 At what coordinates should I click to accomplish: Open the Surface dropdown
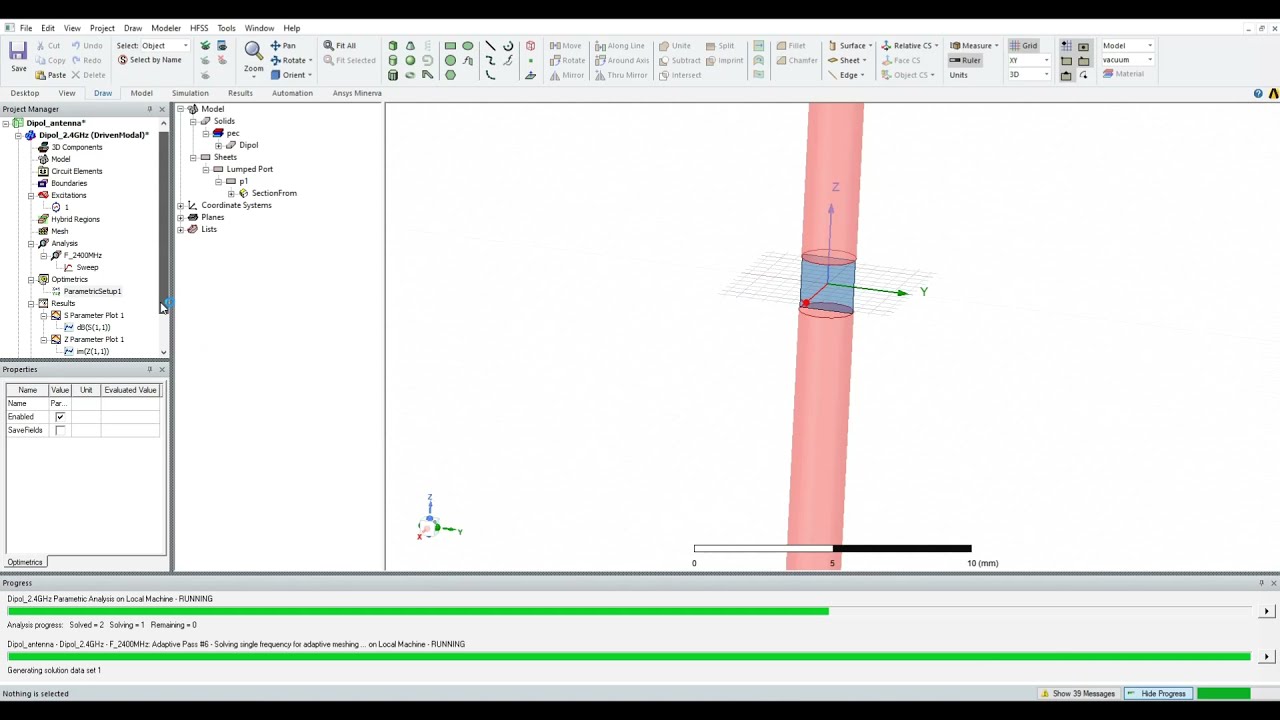click(x=849, y=45)
